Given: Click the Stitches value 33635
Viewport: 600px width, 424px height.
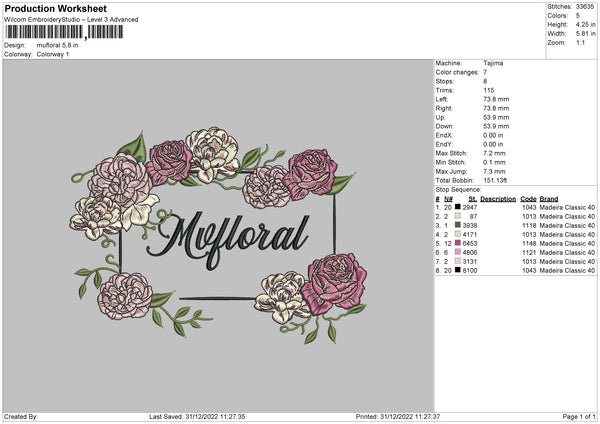Looking at the screenshot, I should (585, 7).
